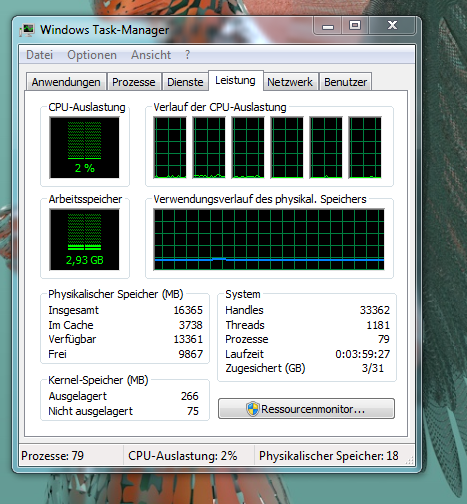The height and width of the screenshot is (504, 467).
Task: Click the Laufzeit value 0:03:59:27
Action: pyautogui.click(x=363, y=354)
